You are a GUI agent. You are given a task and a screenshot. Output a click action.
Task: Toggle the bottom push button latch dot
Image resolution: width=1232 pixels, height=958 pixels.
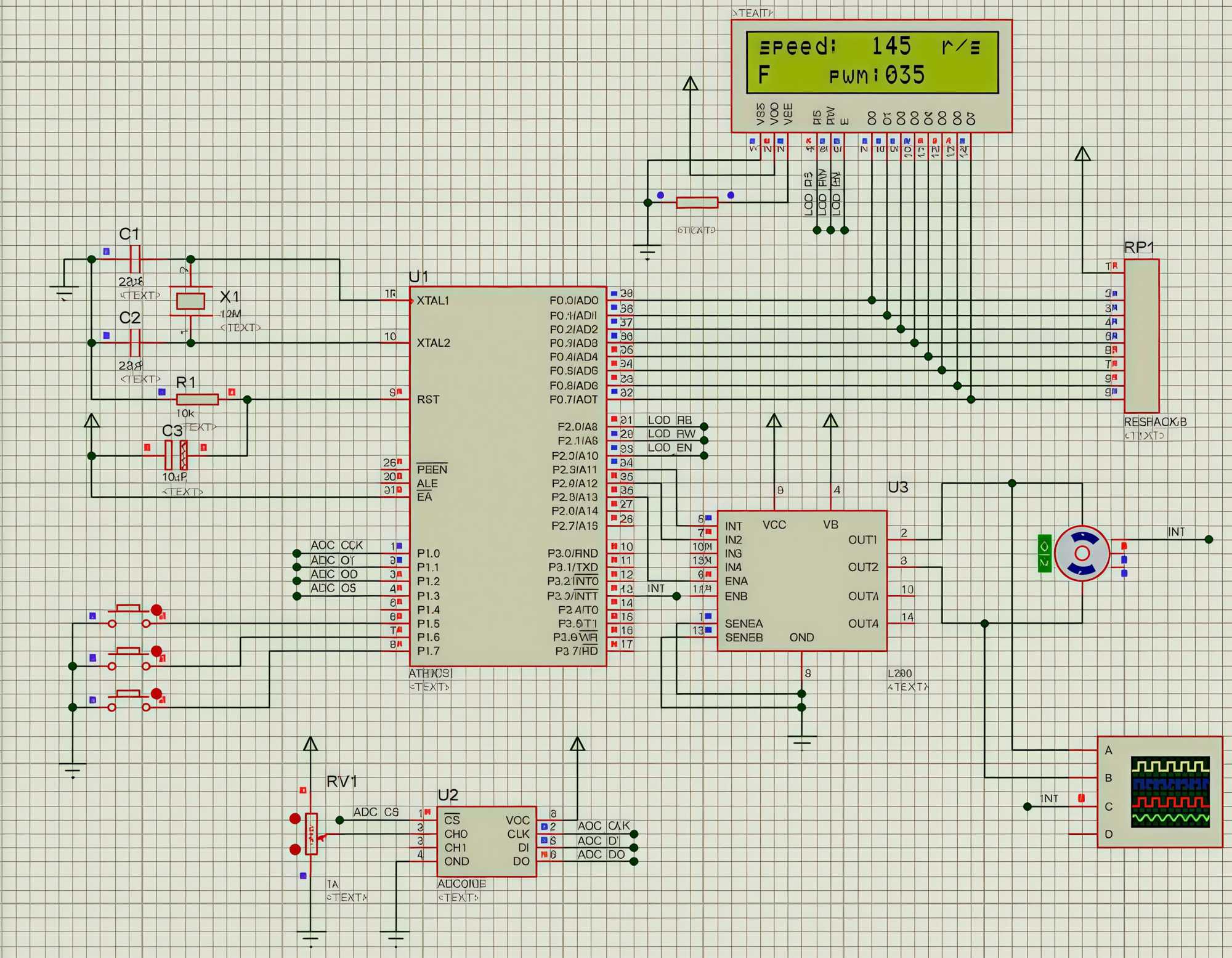[x=156, y=694]
